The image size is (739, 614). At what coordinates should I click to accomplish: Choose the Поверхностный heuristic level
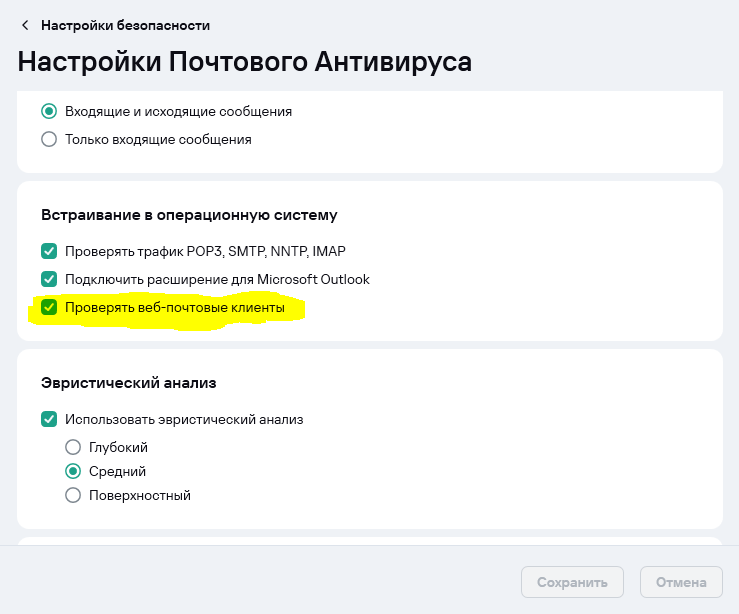pos(73,495)
